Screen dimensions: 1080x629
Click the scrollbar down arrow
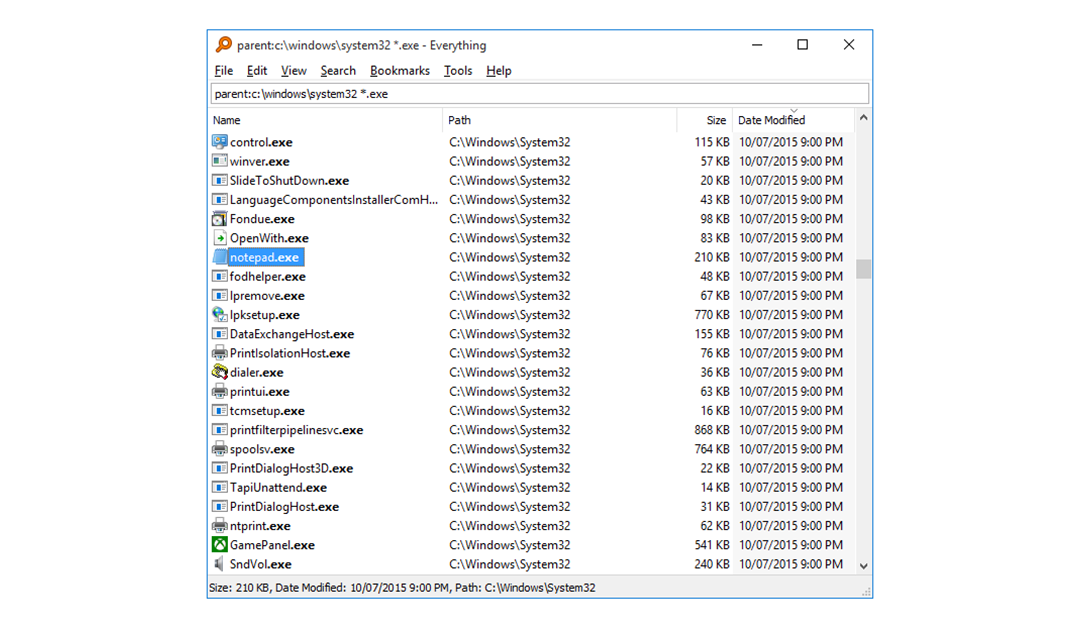(864, 566)
